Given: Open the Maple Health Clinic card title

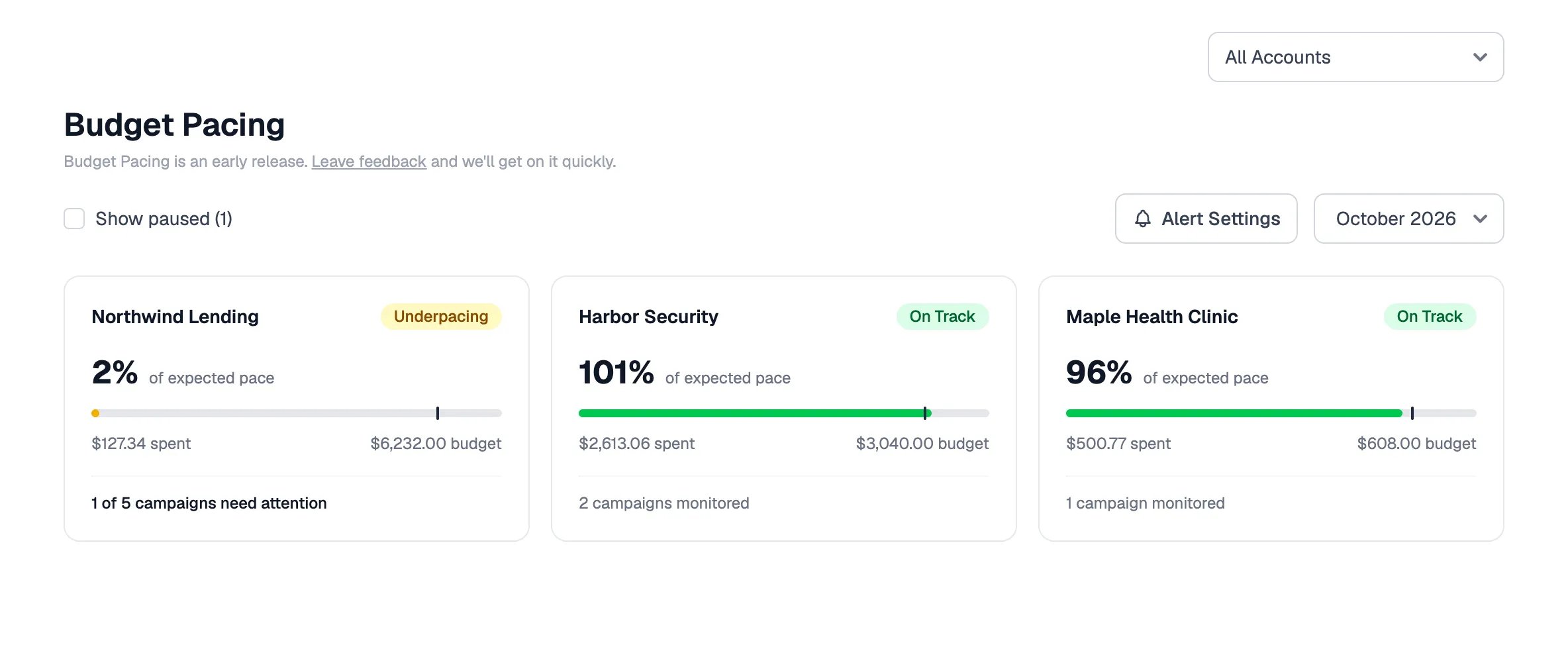Looking at the screenshot, I should (1151, 317).
